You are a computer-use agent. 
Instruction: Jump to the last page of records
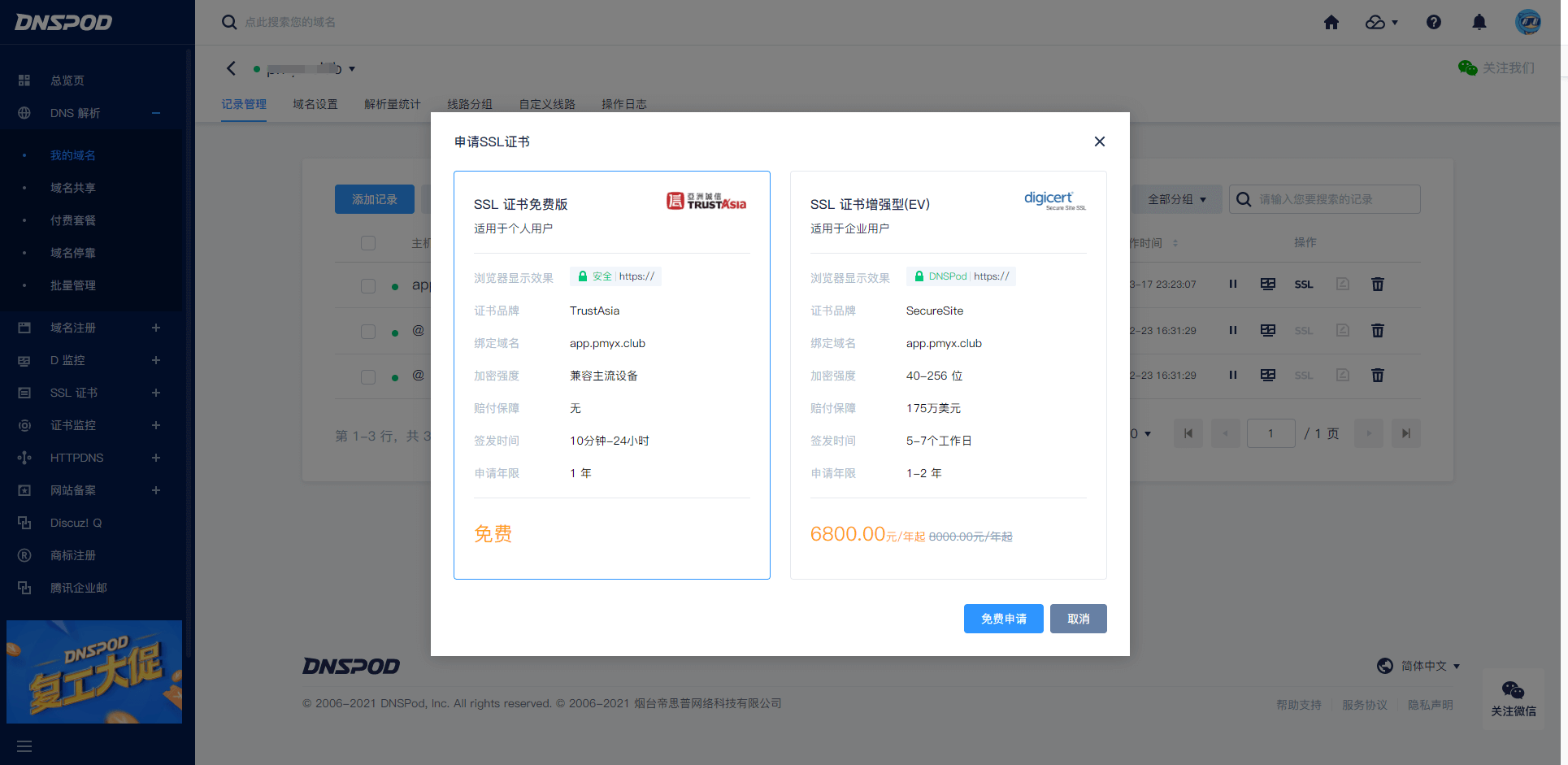(1406, 433)
